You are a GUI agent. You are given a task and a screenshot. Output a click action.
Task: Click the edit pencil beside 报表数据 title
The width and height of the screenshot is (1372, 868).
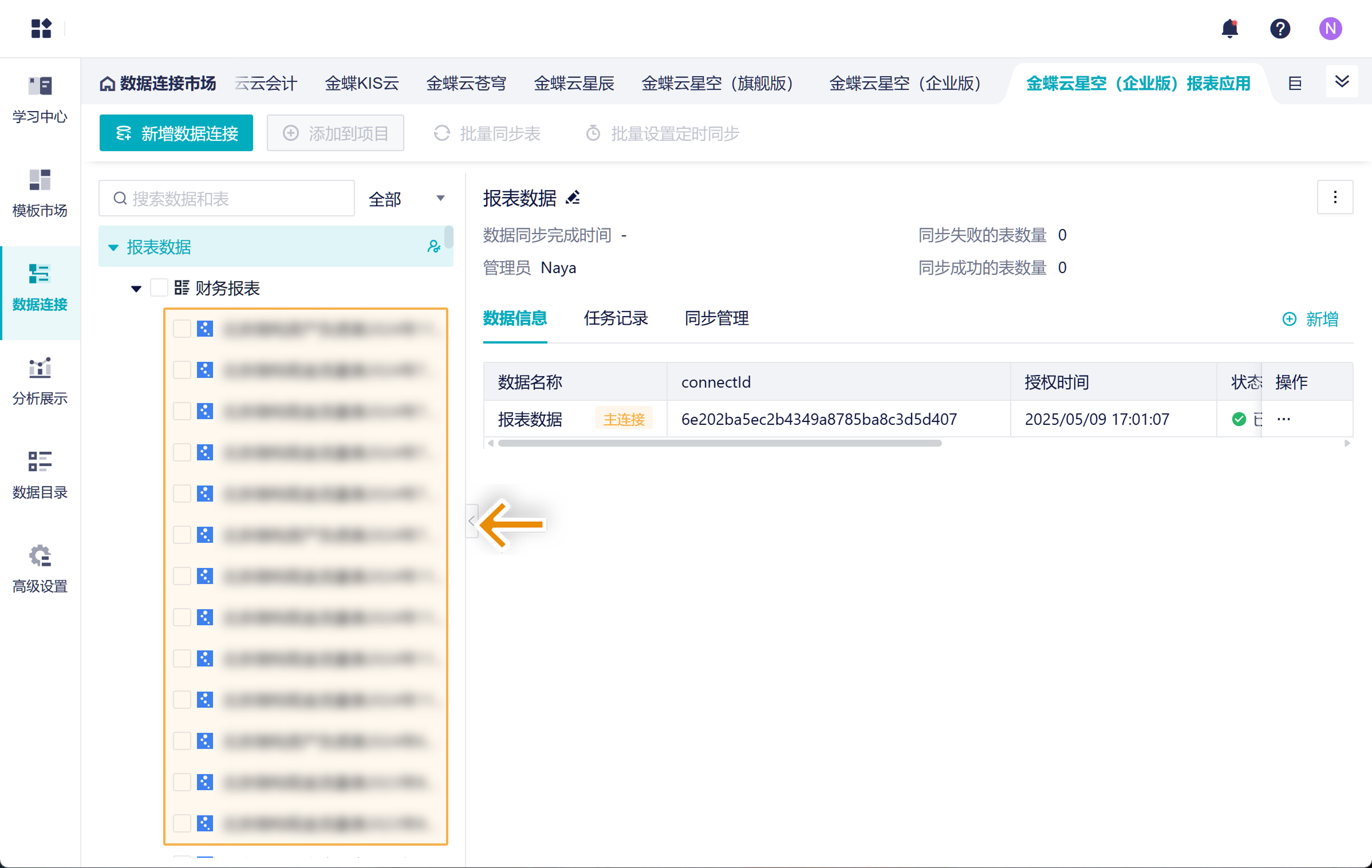(573, 198)
